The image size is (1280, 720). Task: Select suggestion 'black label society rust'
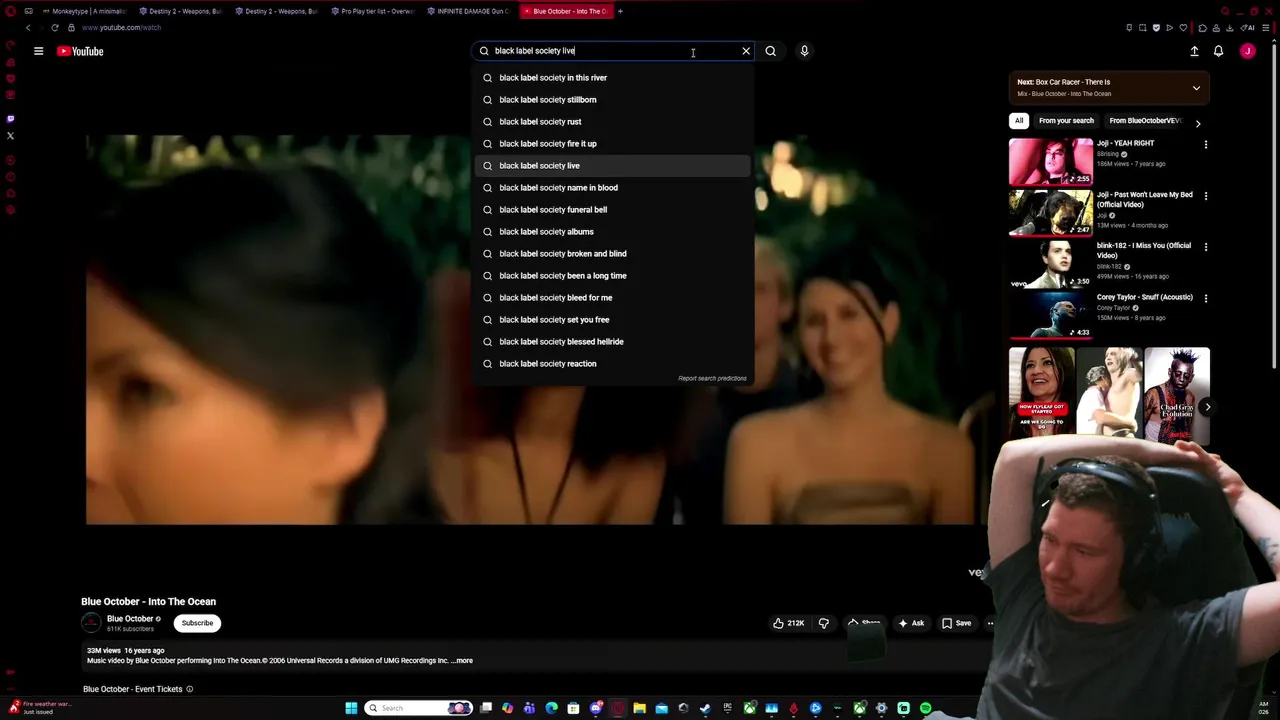click(613, 122)
